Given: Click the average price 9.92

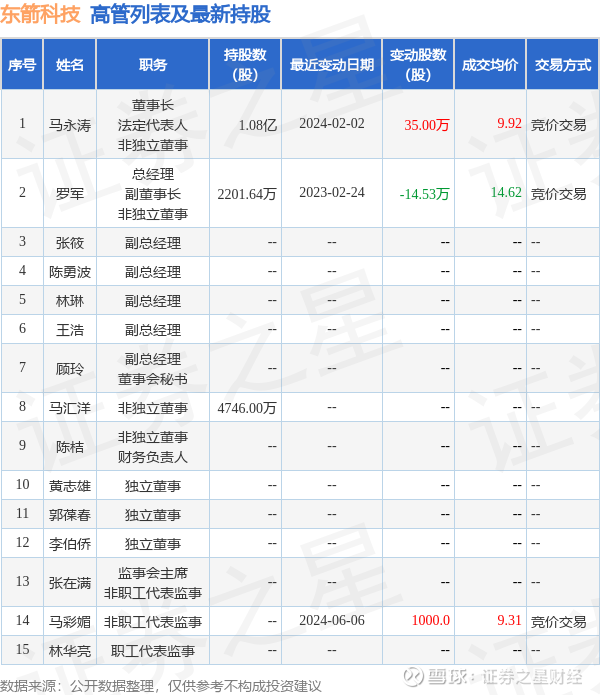Looking at the screenshot, I should click(x=509, y=123).
